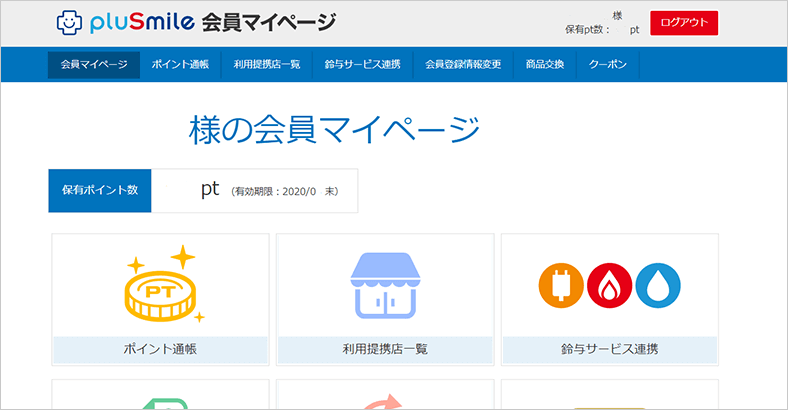
Task: Open 会員マイページ in the navigation bar
Action: tap(94, 64)
